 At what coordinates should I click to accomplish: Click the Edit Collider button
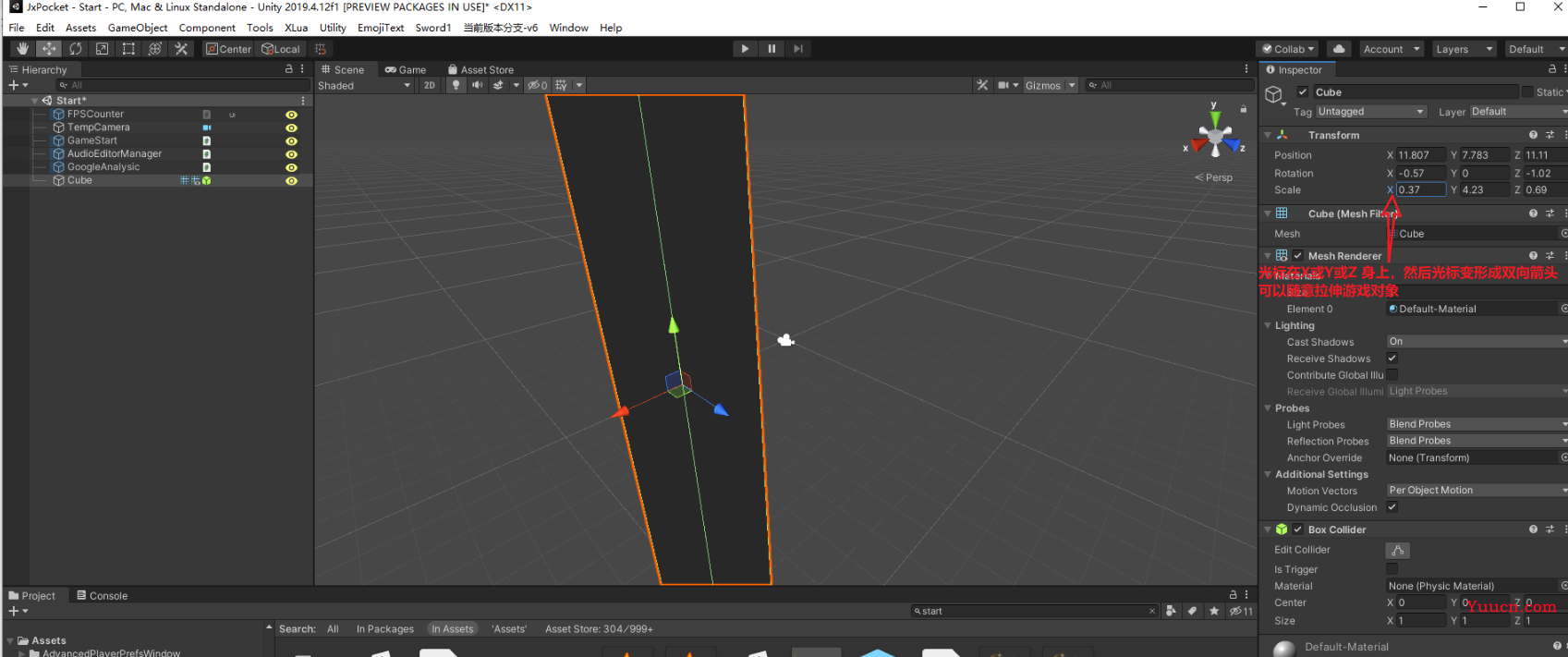click(1398, 551)
